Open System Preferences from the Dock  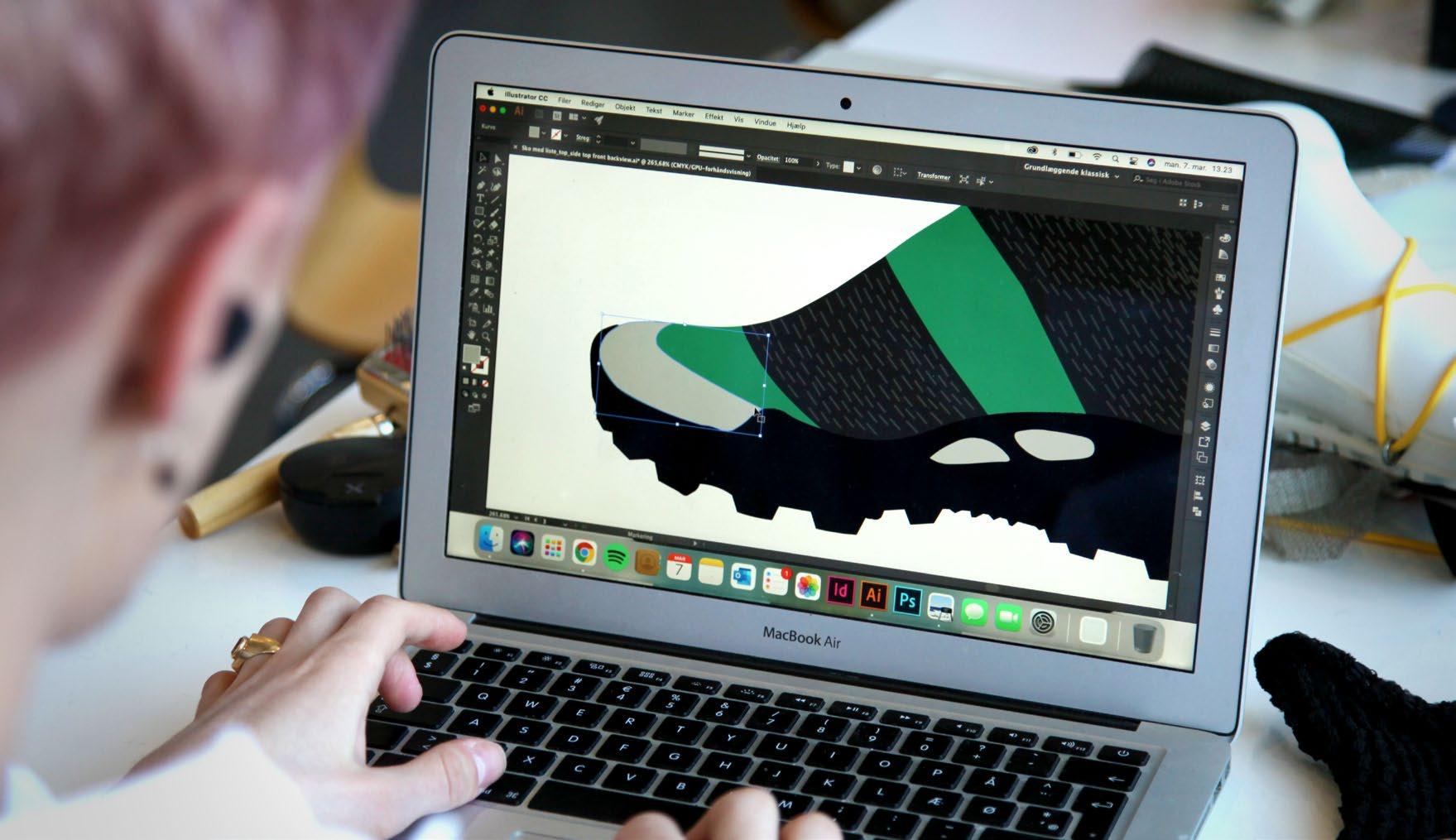[1045, 621]
